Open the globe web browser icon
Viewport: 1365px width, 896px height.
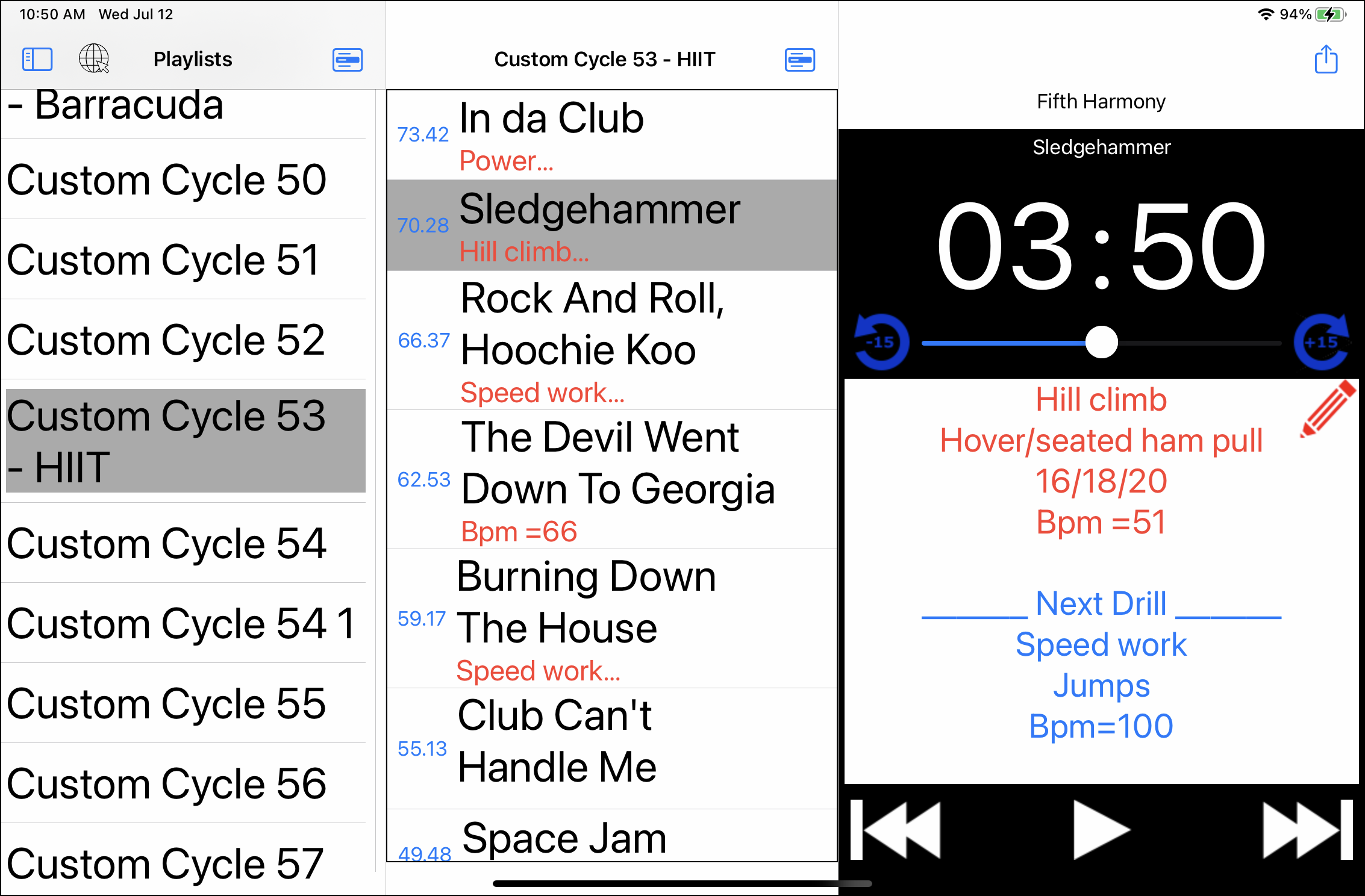pos(94,58)
